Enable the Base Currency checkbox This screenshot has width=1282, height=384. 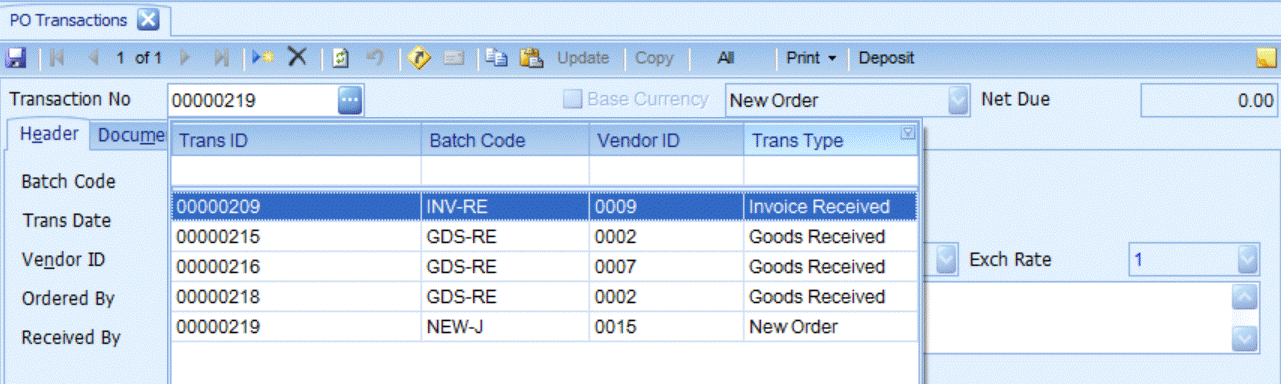573,99
